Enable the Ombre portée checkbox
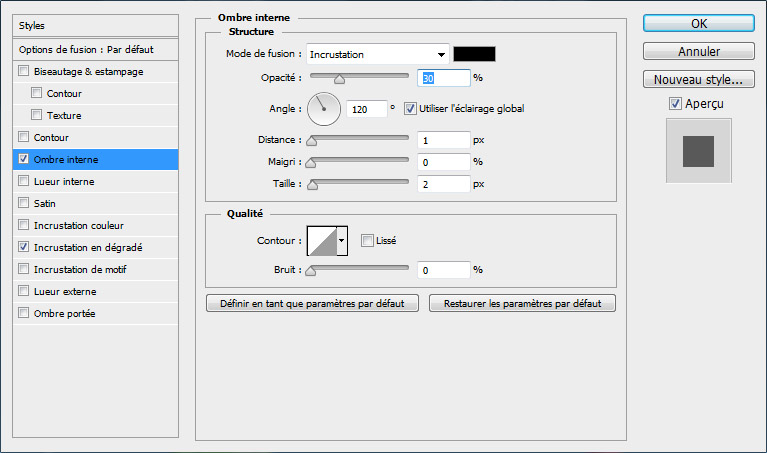Viewport: 767px width, 453px height. click(23, 313)
